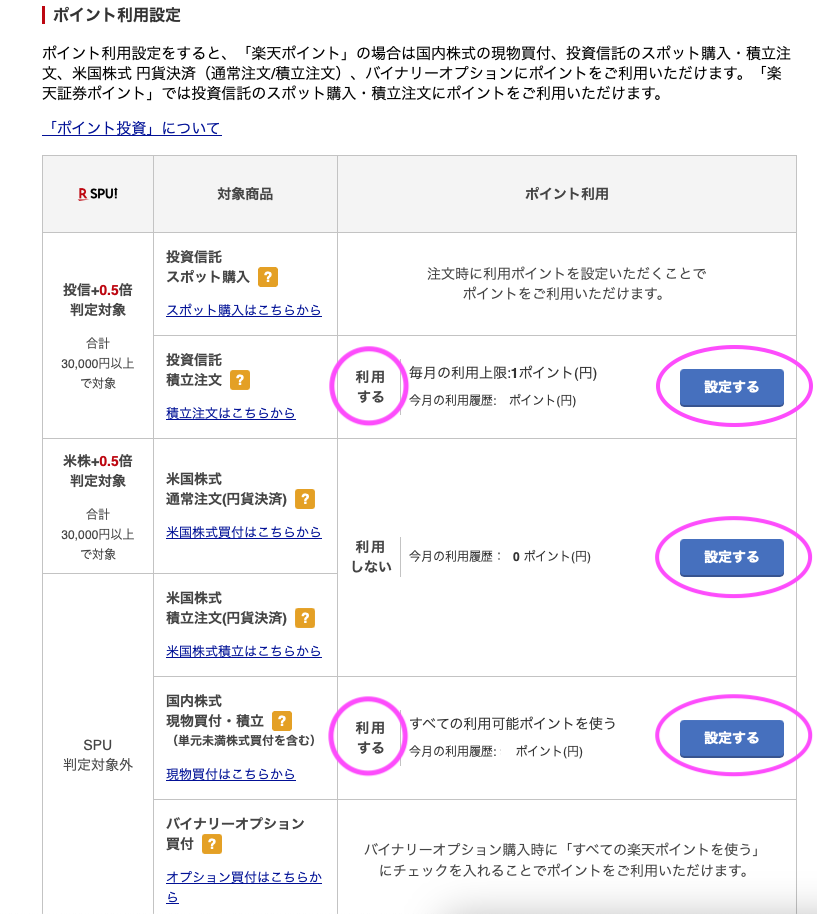Image resolution: width=817 pixels, height=914 pixels.
Task: Open help icon for 国内株式 現物買付・積立
Action: point(281,721)
